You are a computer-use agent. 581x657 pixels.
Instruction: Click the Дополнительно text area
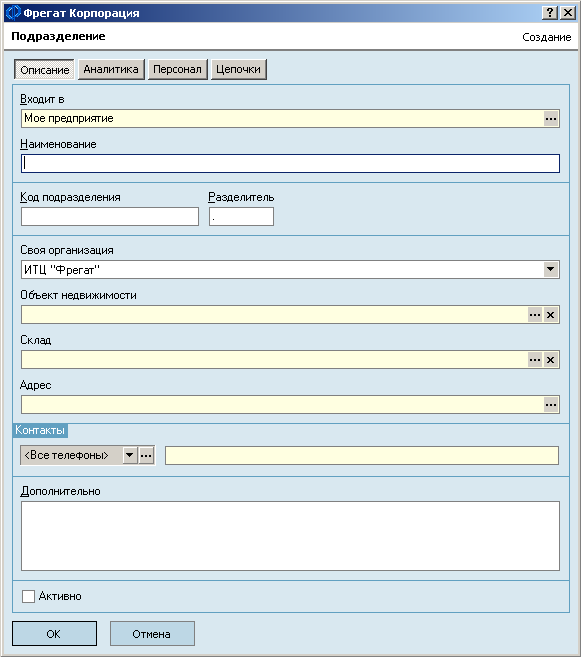(290, 536)
